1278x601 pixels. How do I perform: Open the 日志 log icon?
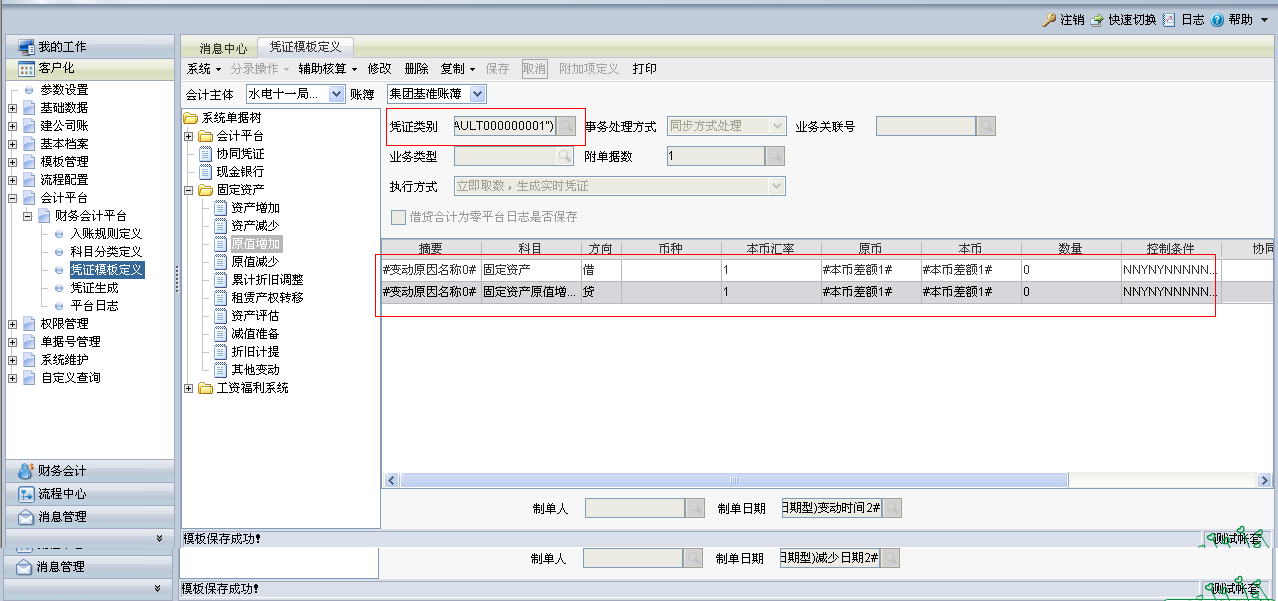pos(1169,20)
